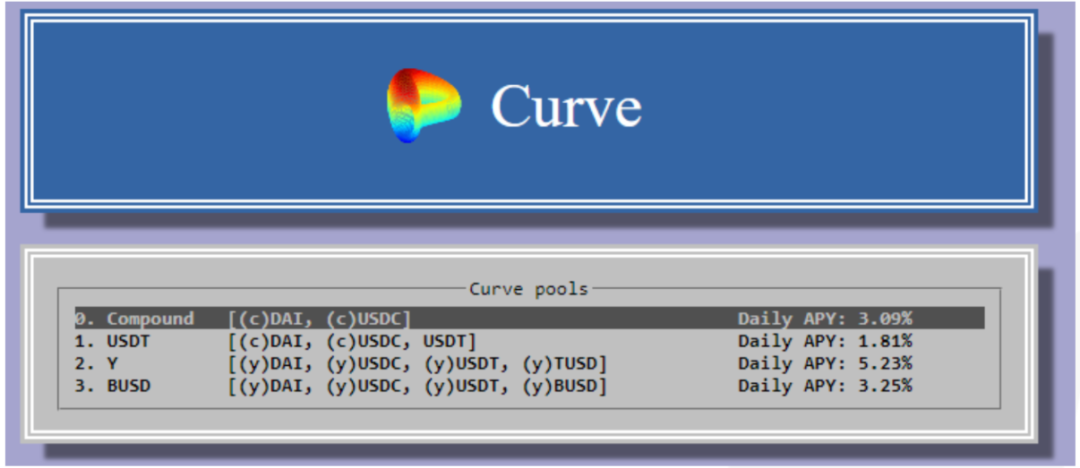Screen dimensions: 1080x468
Task: Click the Curve pools panel heading
Action: point(528,289)
